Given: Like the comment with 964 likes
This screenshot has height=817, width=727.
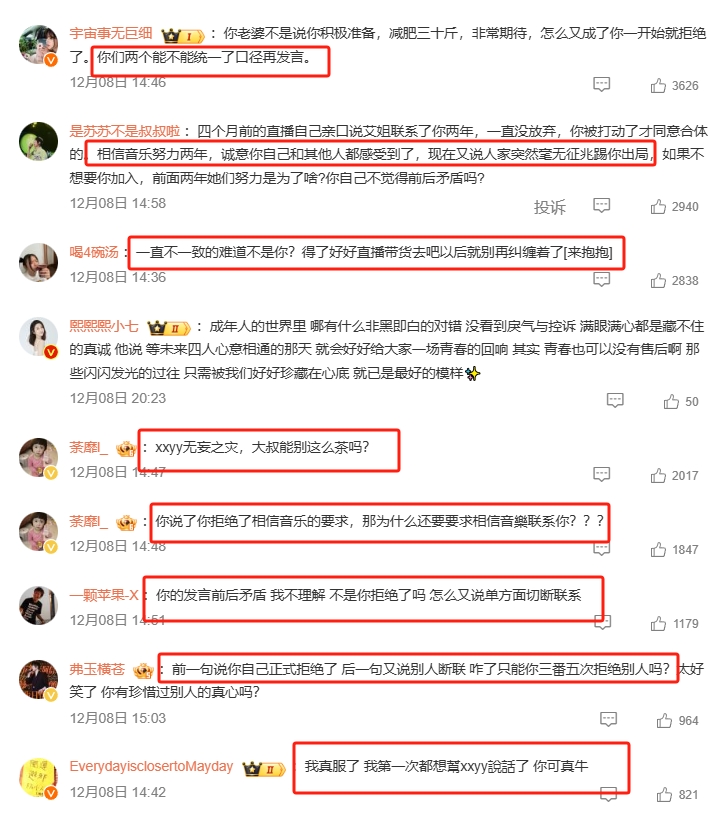Looking at the screenshot, I should (664, 721).
